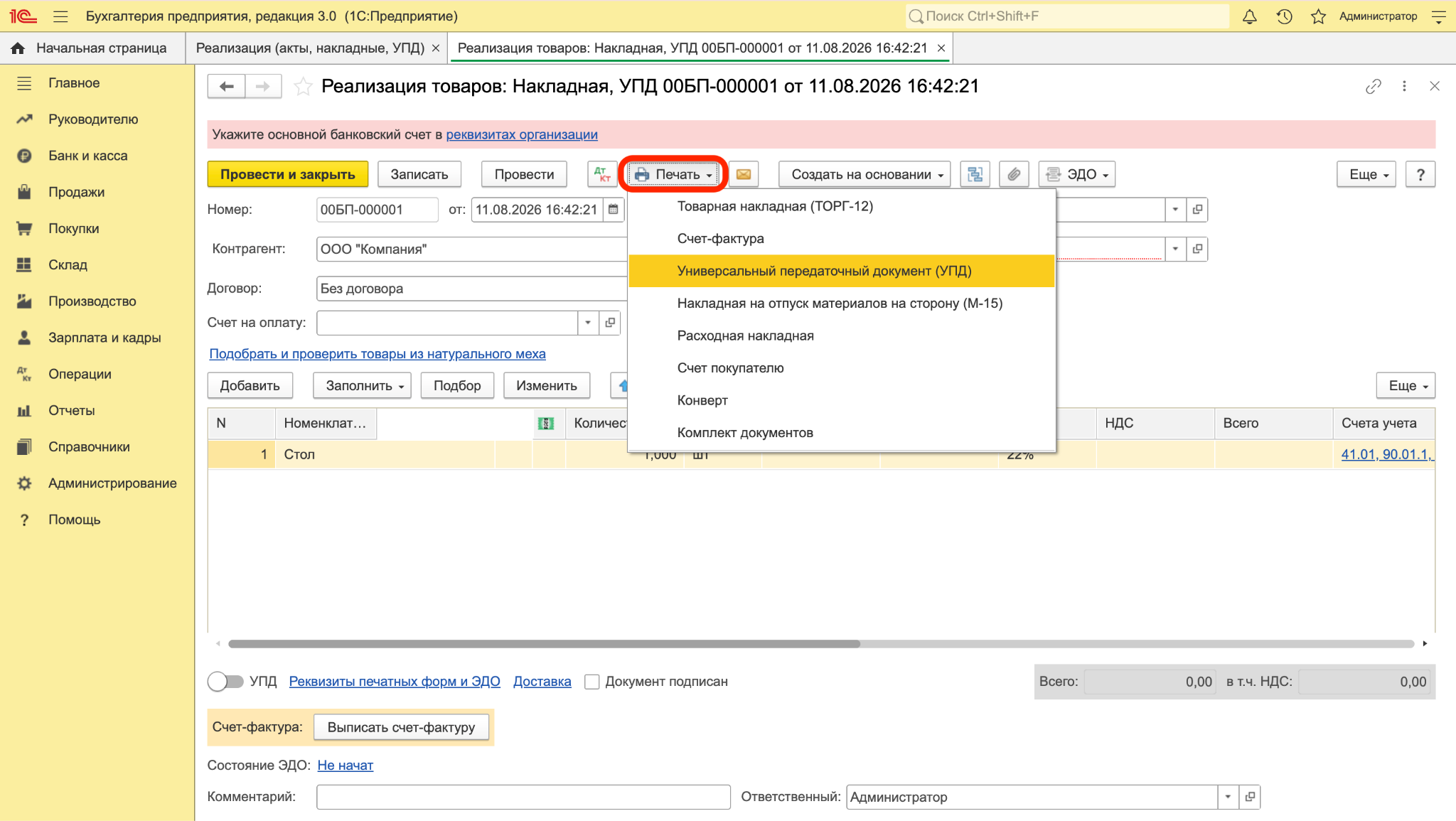Viewport: 1456px width, 821px height.
Task: Open dropdown arrow right of Контрагент row
Action: coord(1175,249)
